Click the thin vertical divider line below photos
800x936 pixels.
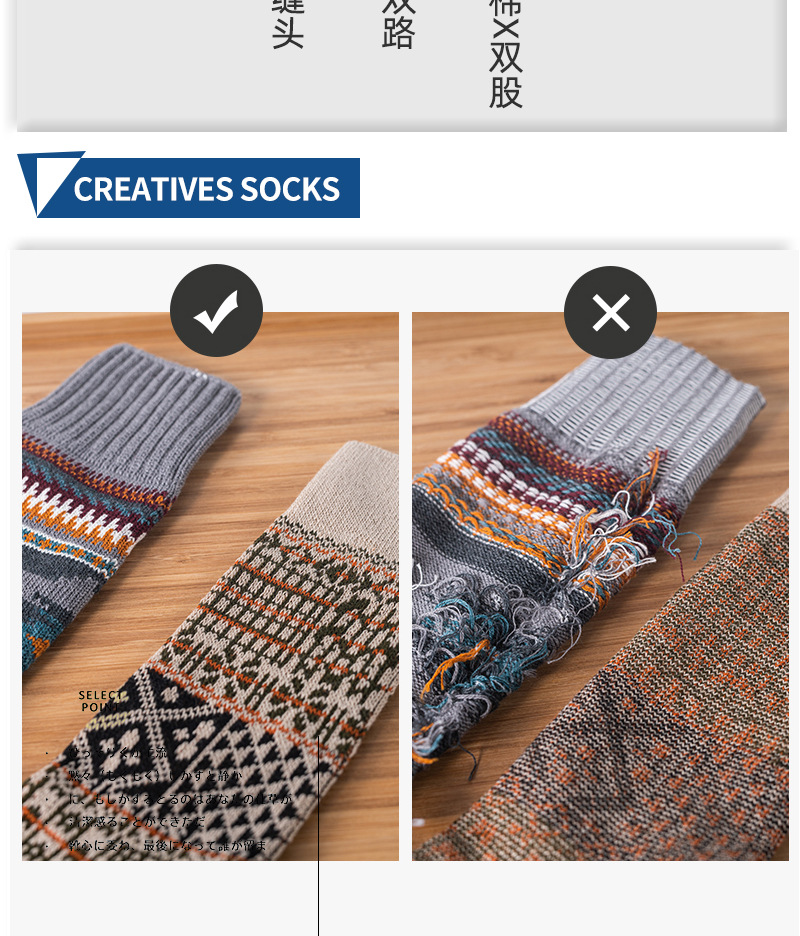[318, 836]
